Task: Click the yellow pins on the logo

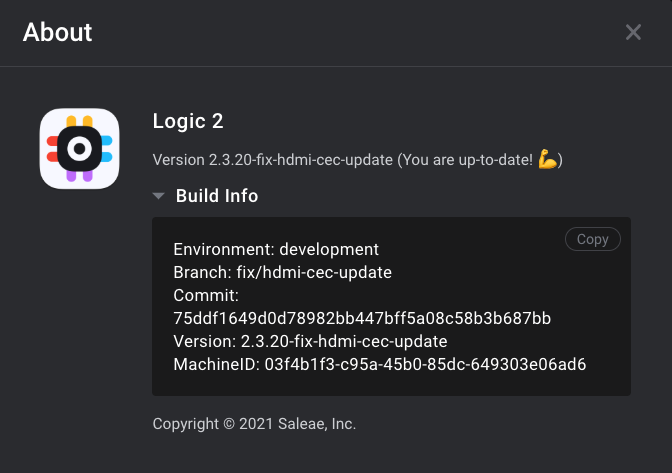Action: coord(79,121)
